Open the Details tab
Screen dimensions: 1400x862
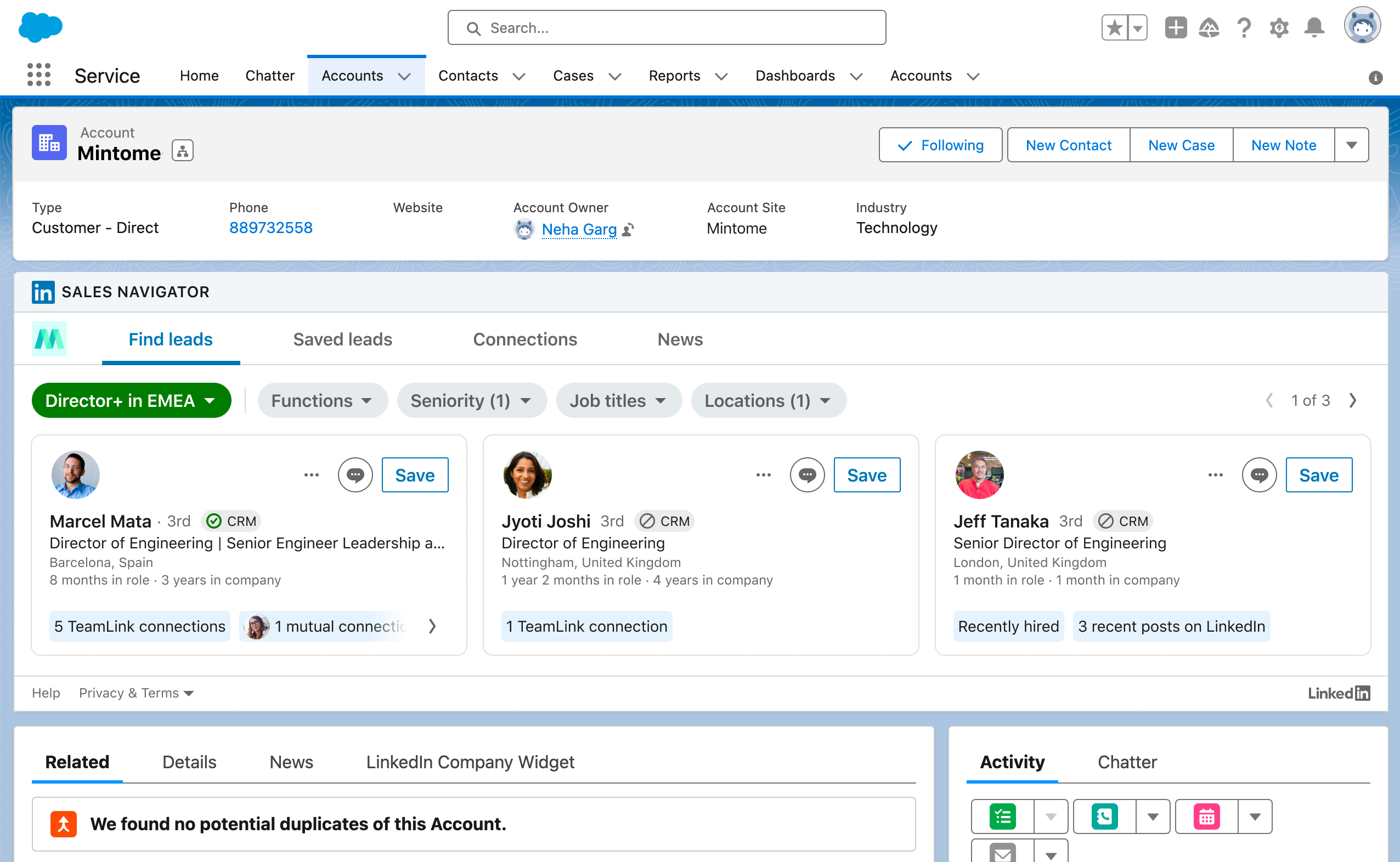(189, 762)
